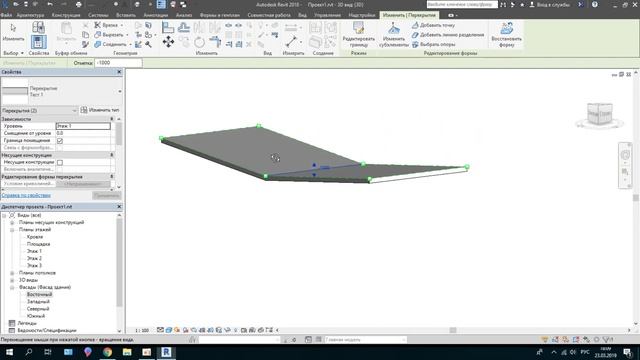
Task: Click the Align tool icon
Action: (168, 27)
